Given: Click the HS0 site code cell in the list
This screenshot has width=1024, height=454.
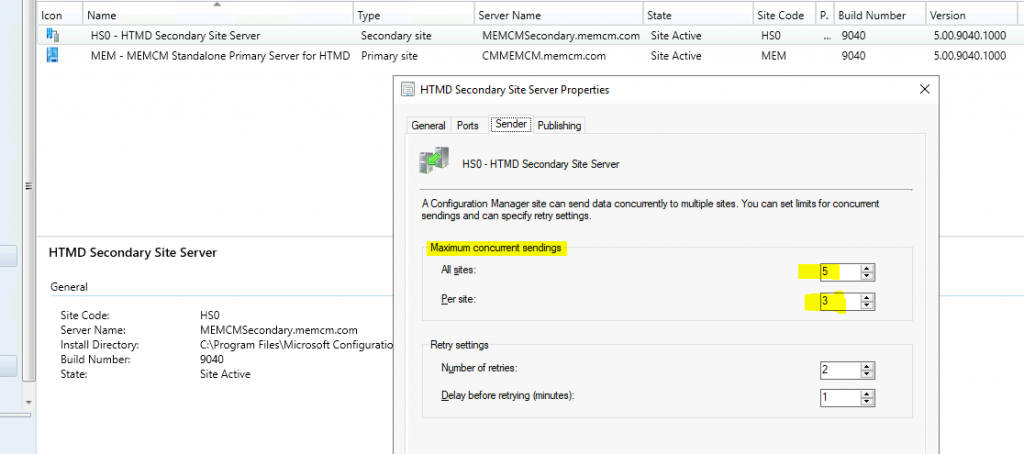Looking at the screenshot, I should (x=771, y=36).
